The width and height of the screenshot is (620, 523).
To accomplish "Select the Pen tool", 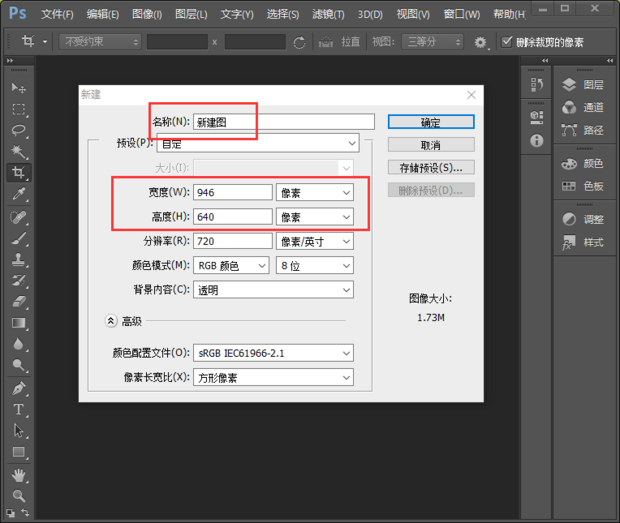I will [18, 388].
